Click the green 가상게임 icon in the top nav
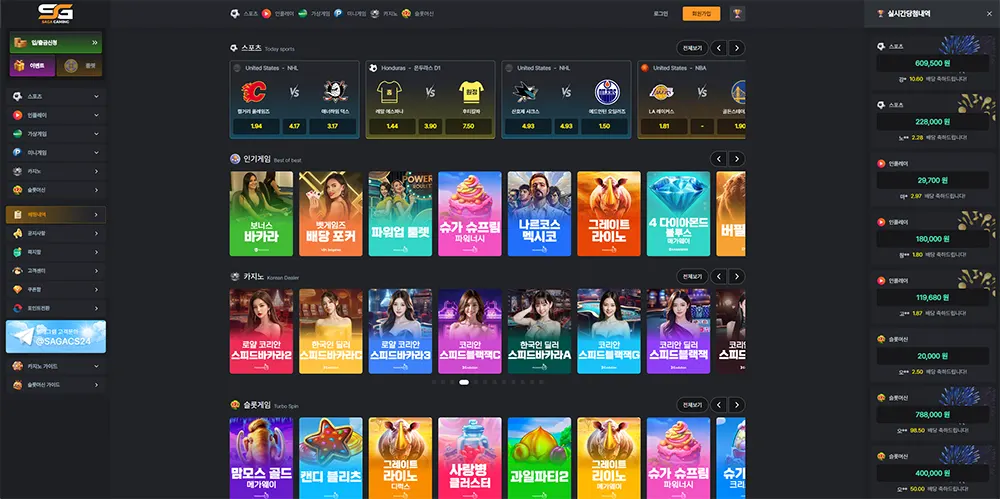Image resolution: width=1000 pixels, height=499 pixels. click(302, 13)
